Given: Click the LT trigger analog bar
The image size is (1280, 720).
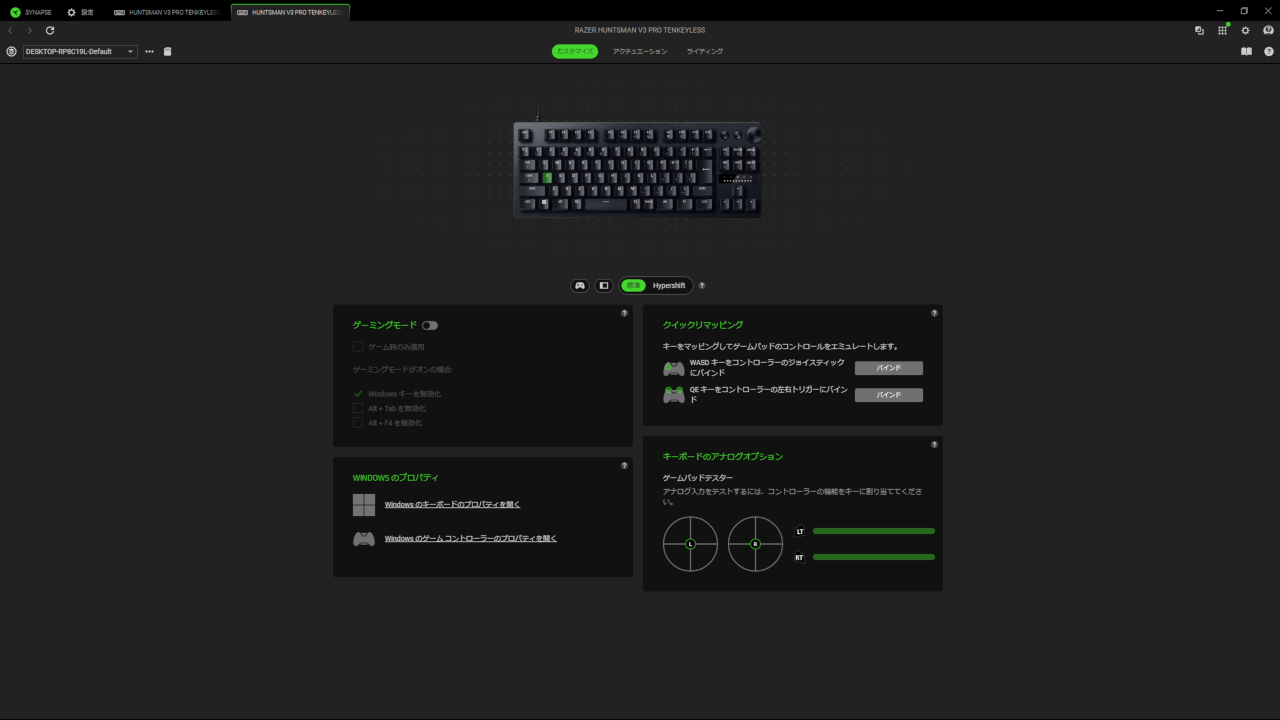Looking at the screenshot, I should [x=874, y=531].
